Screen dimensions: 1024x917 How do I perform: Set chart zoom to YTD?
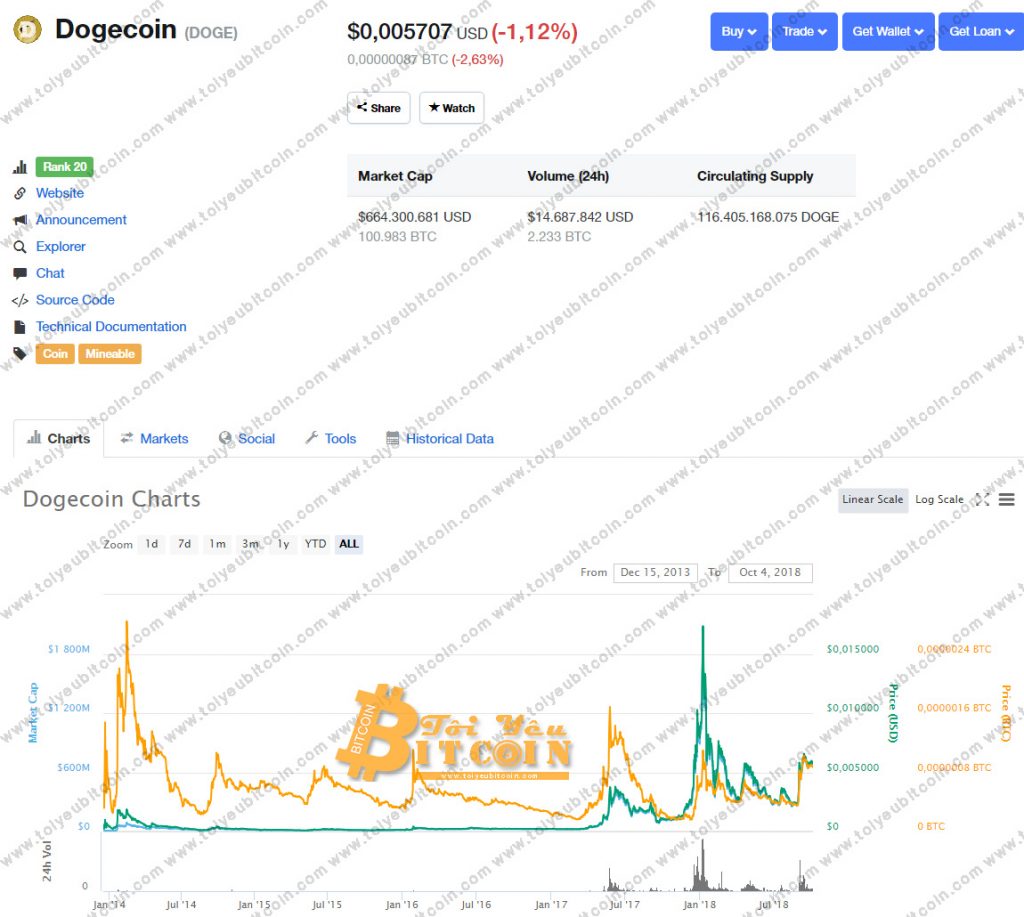(315, 544)
